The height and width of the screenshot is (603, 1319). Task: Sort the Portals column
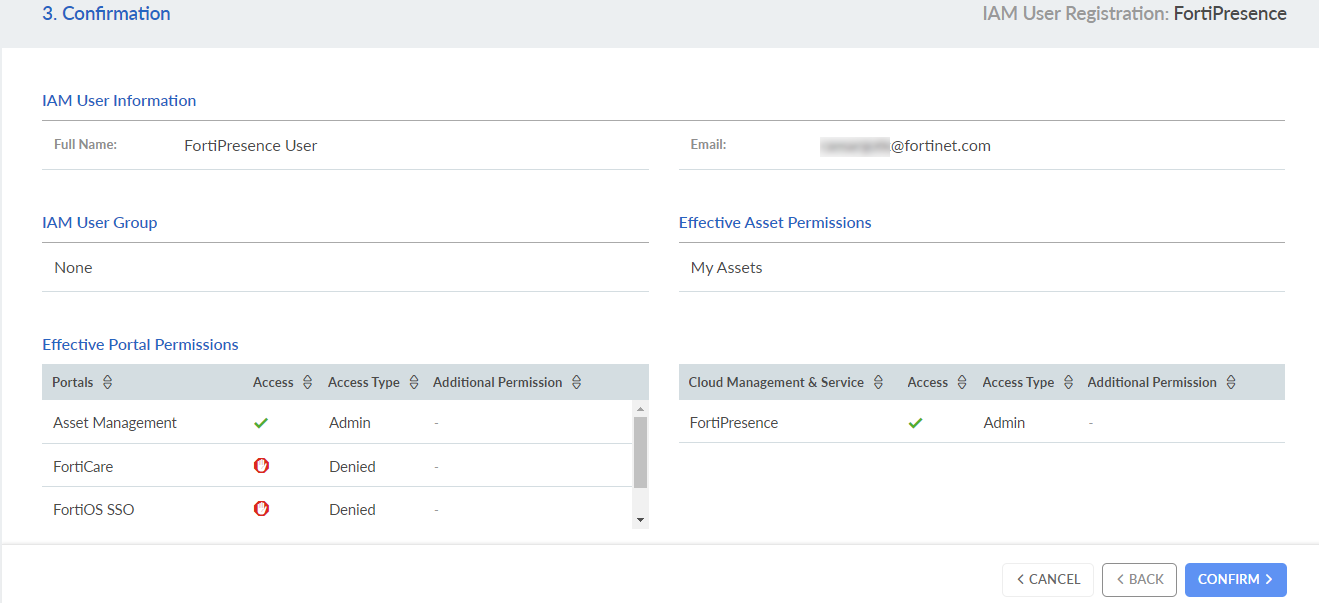point(108,382)
